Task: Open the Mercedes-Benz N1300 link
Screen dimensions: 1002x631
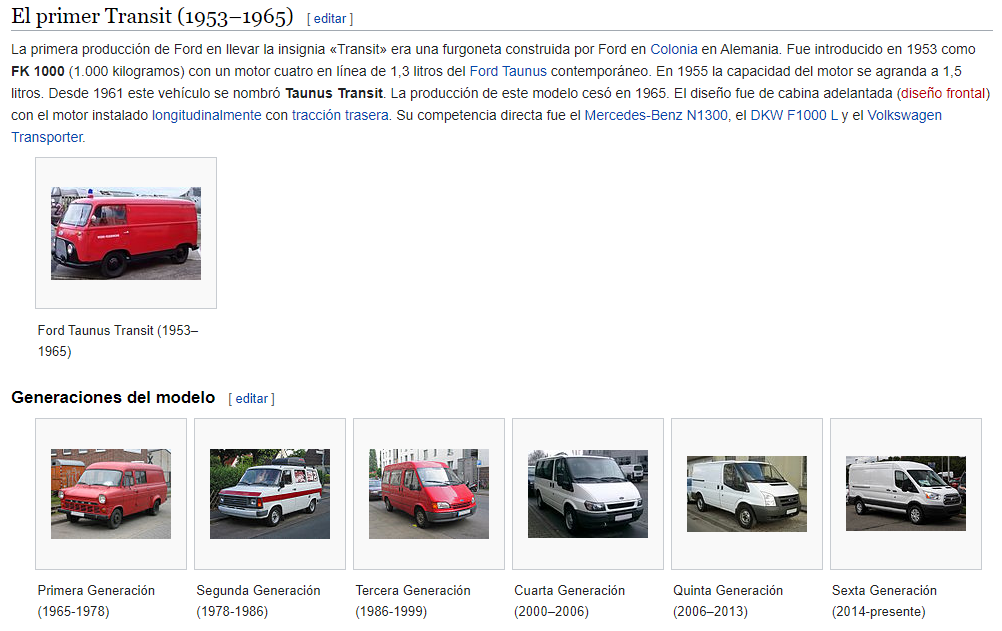Action: 656,115
